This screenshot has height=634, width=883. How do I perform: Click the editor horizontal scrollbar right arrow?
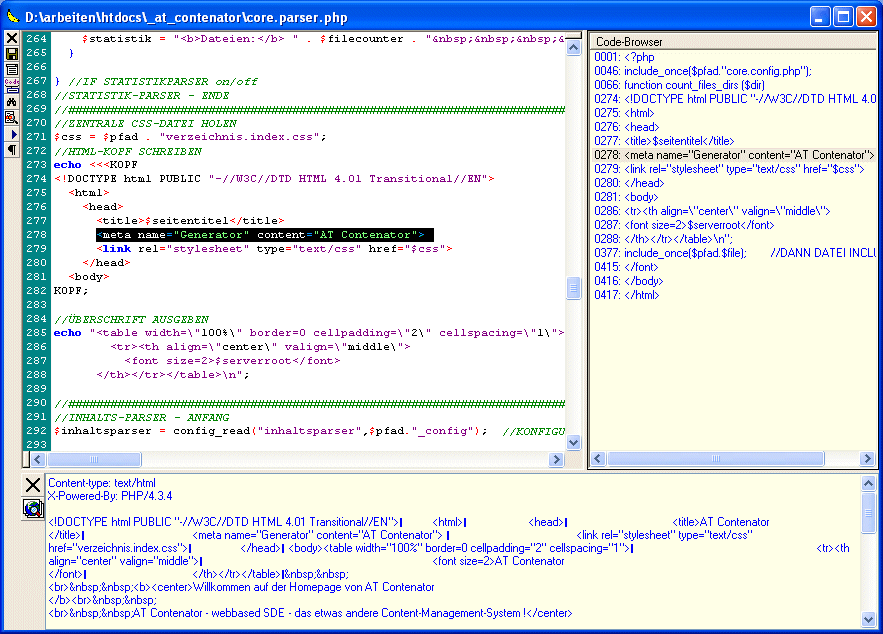(x=556, y=459)
